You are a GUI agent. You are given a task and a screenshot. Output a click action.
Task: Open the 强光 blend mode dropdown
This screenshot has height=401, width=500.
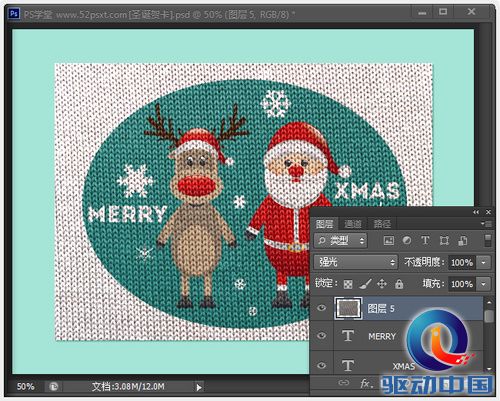356,262
